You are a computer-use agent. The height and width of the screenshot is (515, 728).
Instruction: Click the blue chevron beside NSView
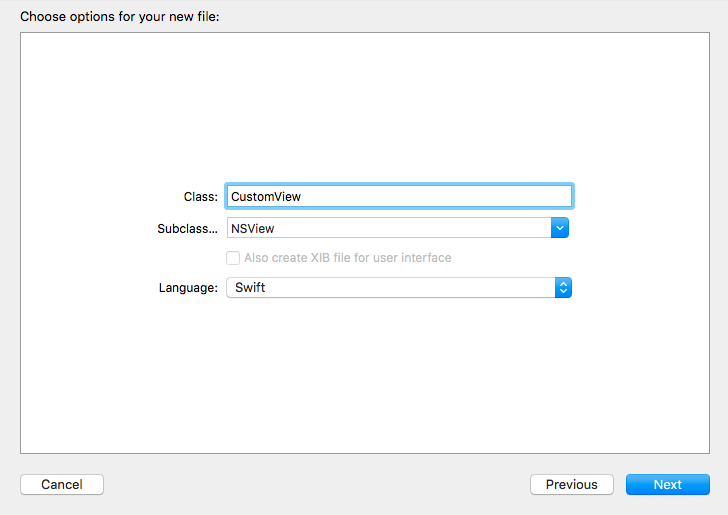click(560, 228)
